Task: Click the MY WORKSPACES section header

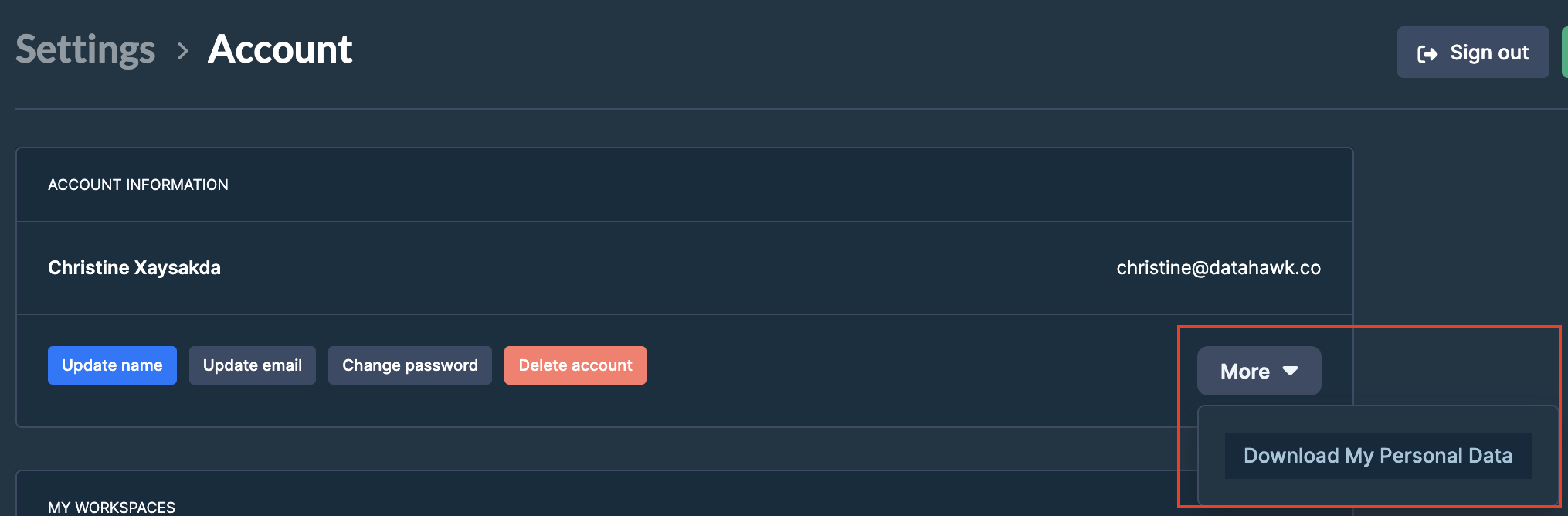Action: [x=111, y=508]
